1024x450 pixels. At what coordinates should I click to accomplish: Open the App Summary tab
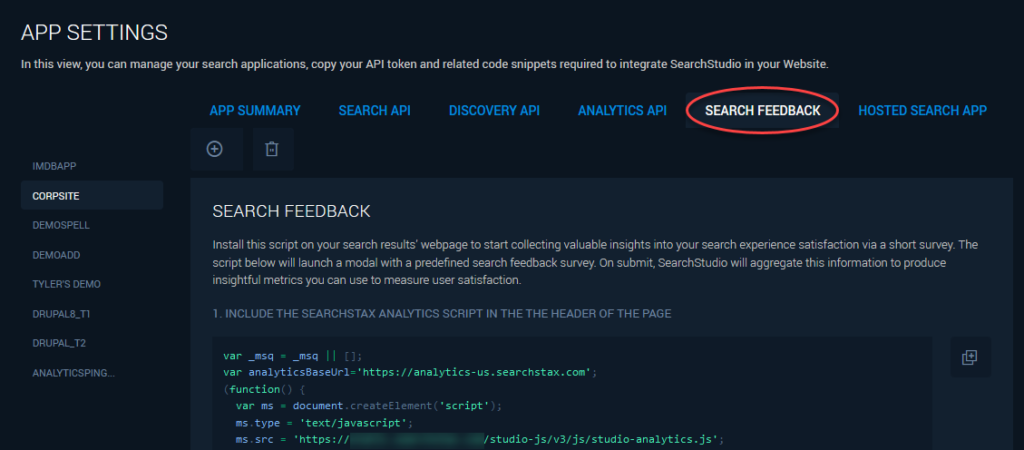[255, 110]
